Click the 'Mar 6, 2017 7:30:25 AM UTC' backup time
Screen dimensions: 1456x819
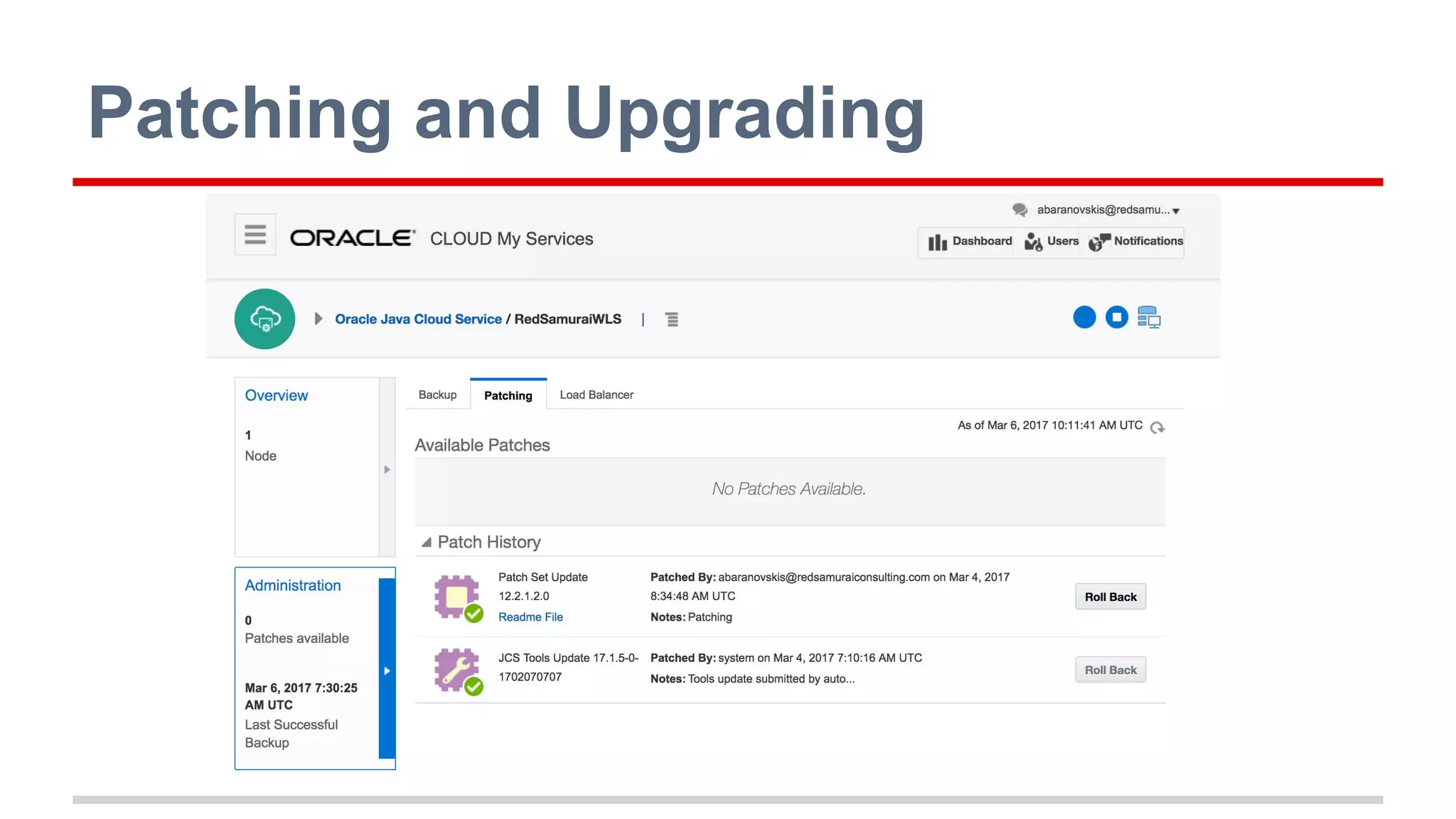click(301, 697)
